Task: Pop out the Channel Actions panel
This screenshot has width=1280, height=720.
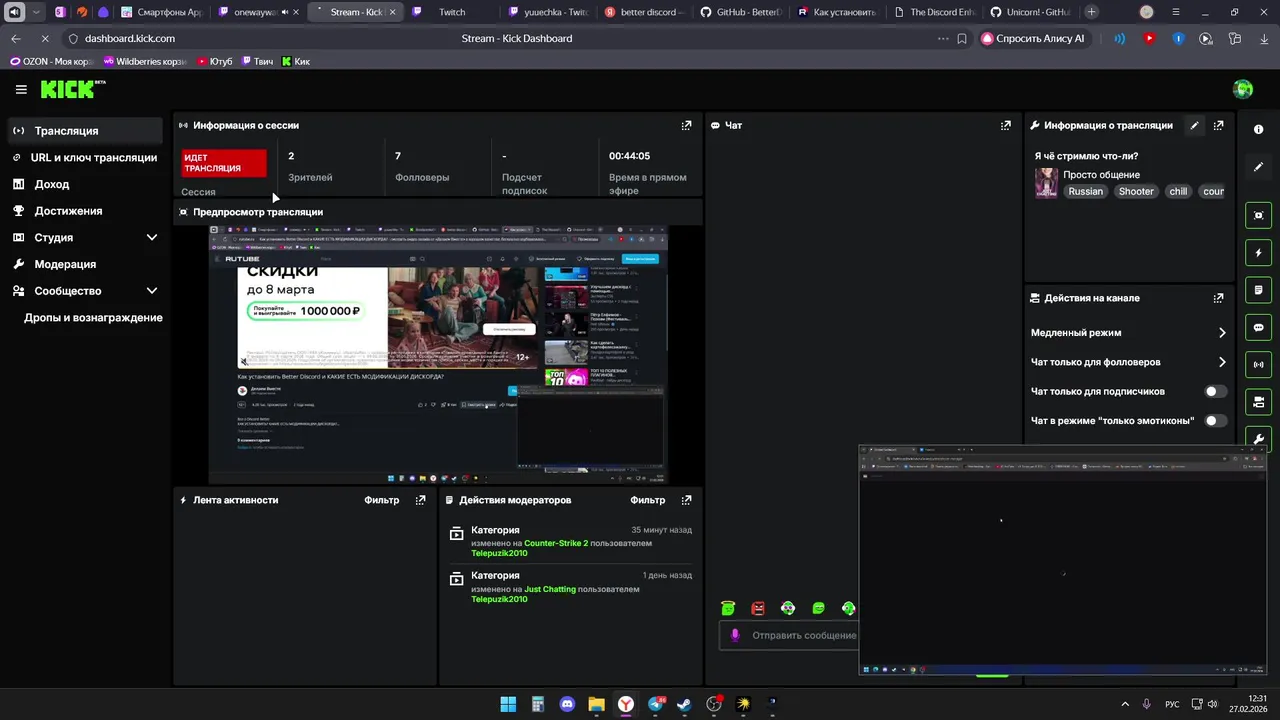Action: [x=1218, y=298]
